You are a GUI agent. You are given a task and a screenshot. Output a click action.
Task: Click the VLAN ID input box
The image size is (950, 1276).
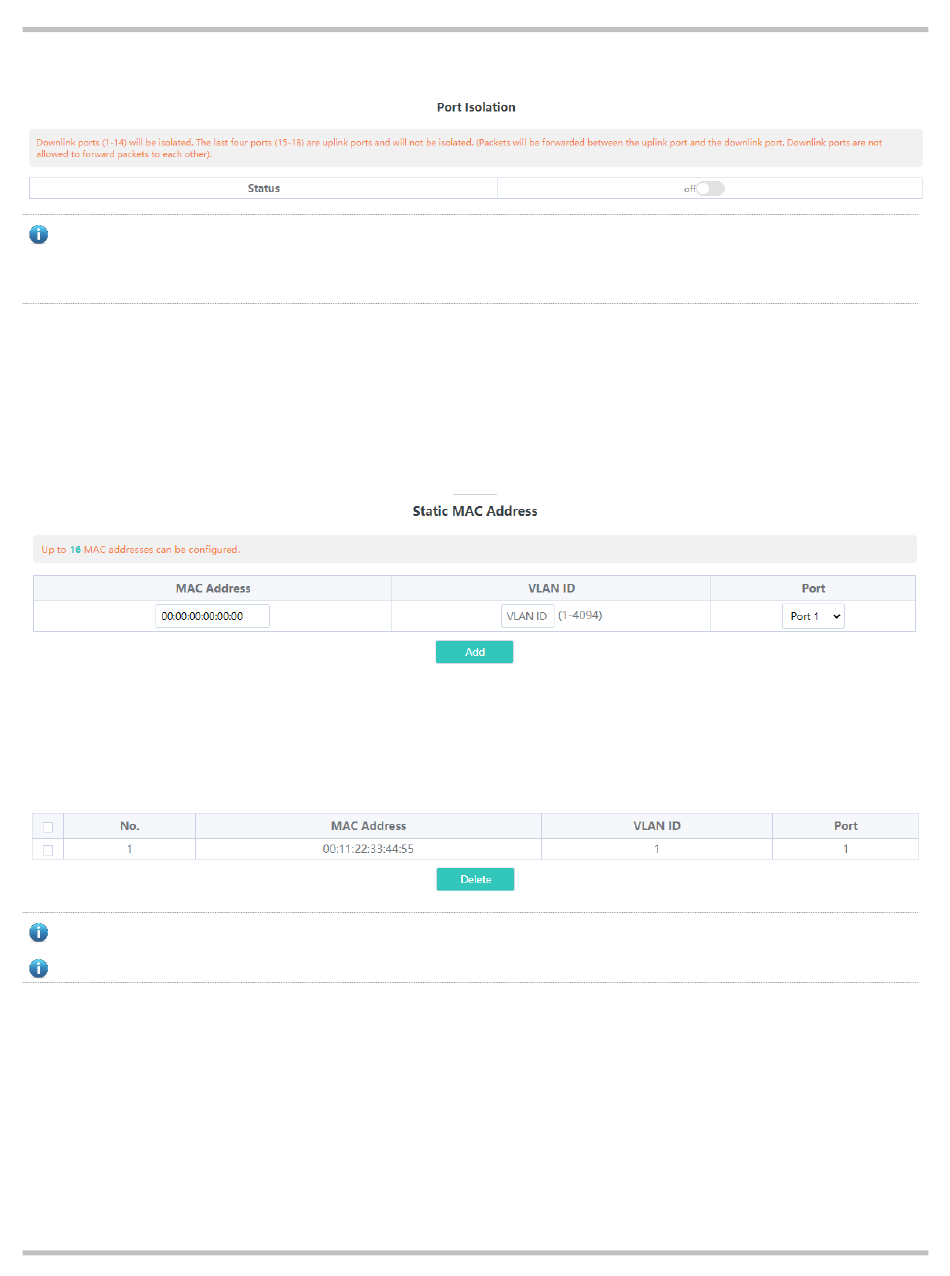pyautogui.click(x=527, y=616)
